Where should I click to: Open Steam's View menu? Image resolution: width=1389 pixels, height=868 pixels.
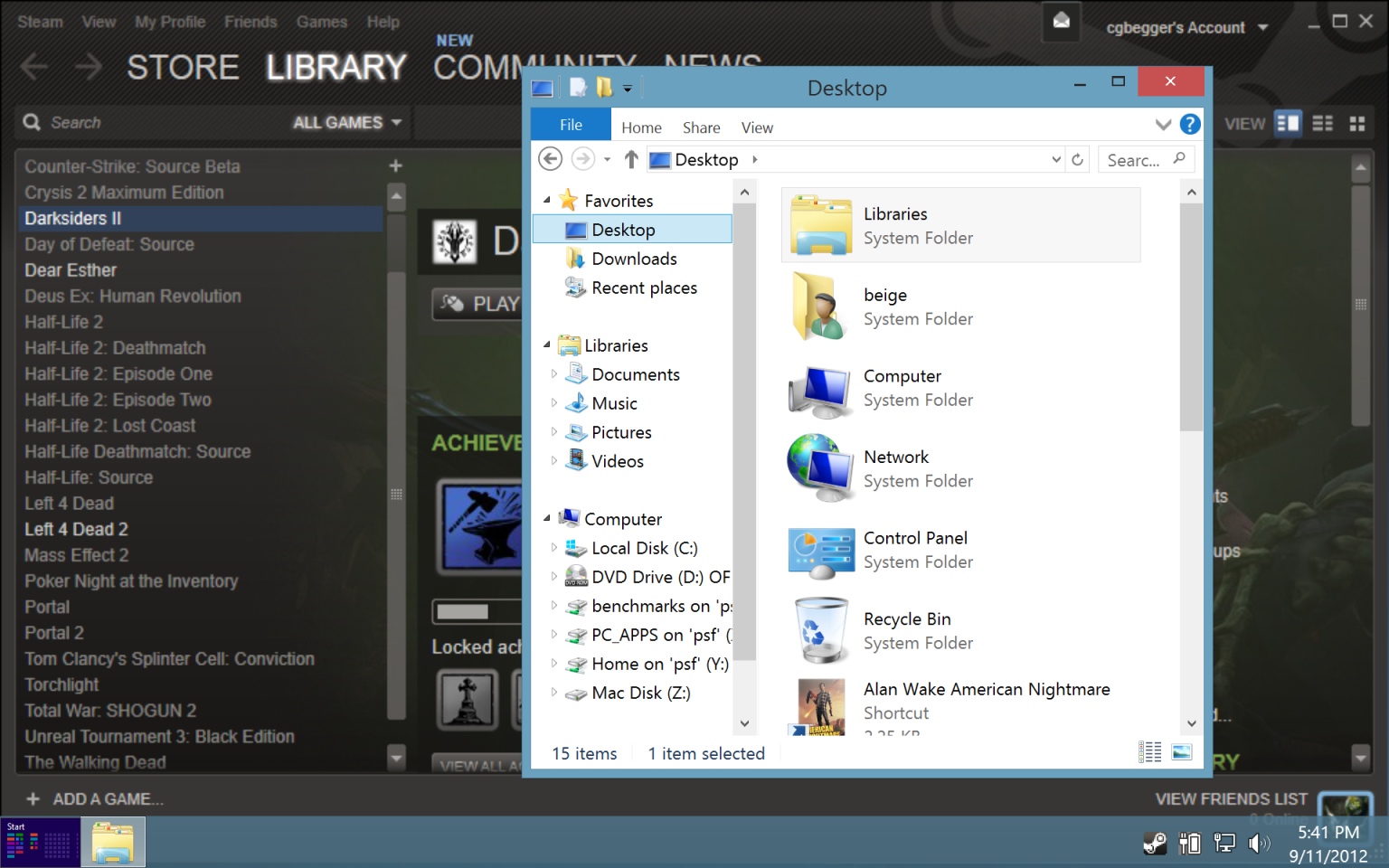(x=99, y=22)
